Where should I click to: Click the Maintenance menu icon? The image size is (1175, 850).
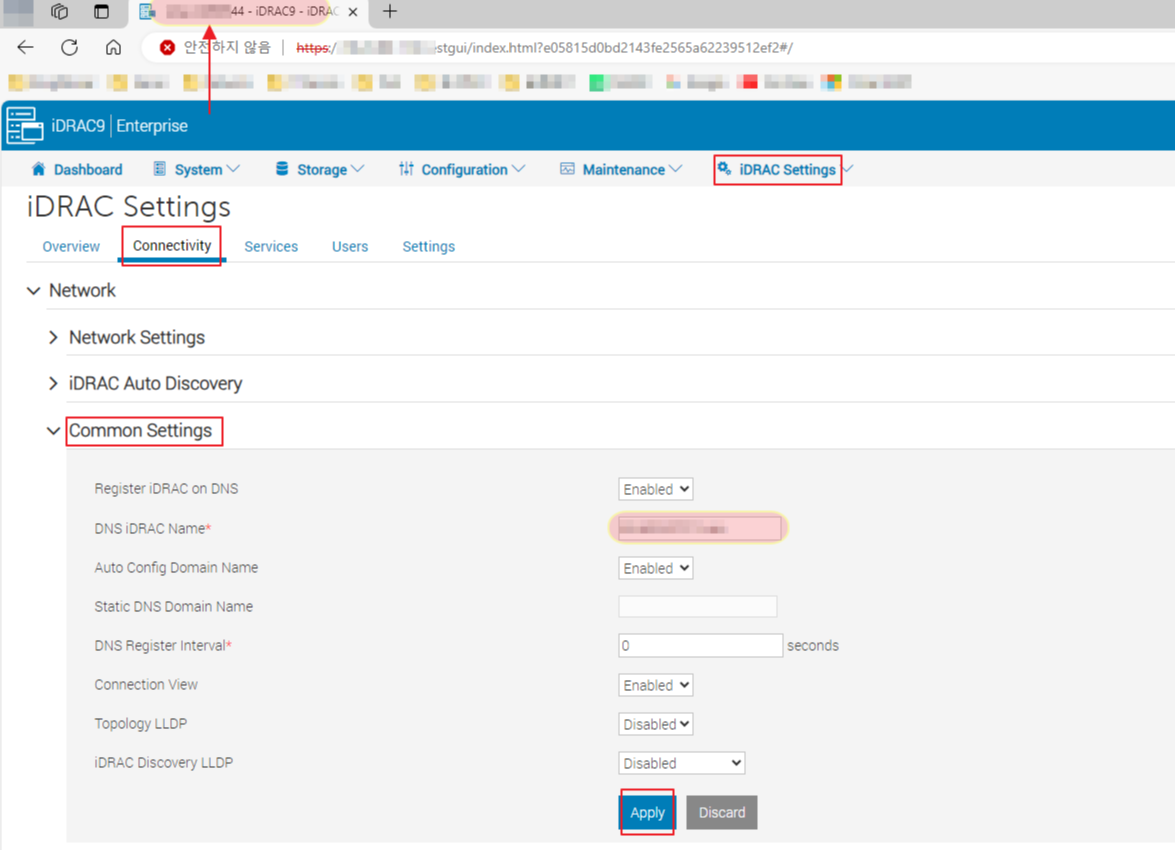[567, 169]
